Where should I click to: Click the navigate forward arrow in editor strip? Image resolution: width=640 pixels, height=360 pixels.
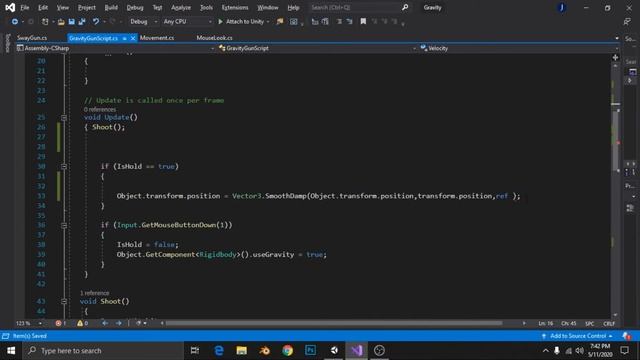[118, 323]
